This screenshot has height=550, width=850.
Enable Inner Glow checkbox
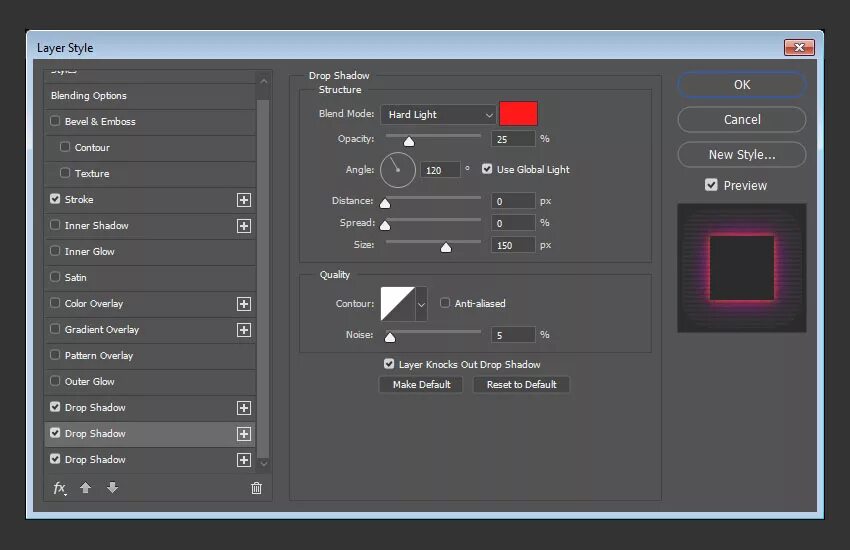point(55,250)
